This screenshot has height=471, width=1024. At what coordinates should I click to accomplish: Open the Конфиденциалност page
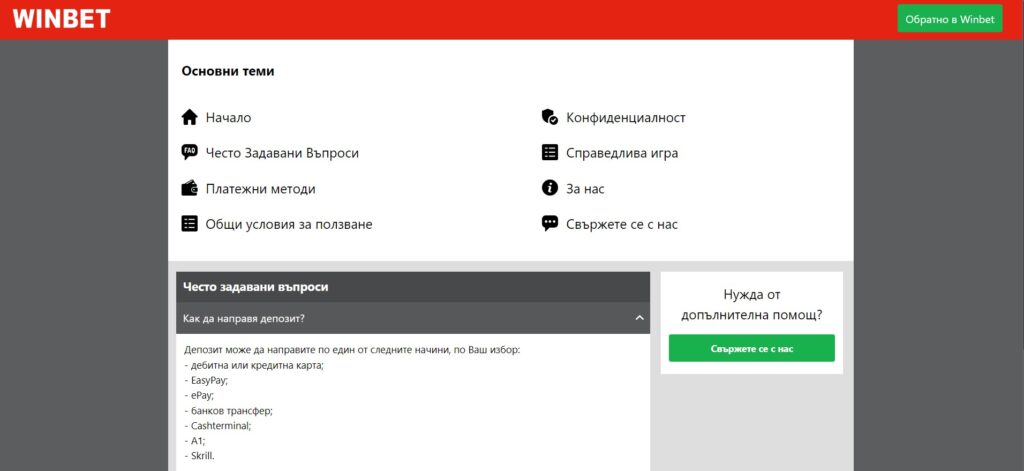coord(626,118)
